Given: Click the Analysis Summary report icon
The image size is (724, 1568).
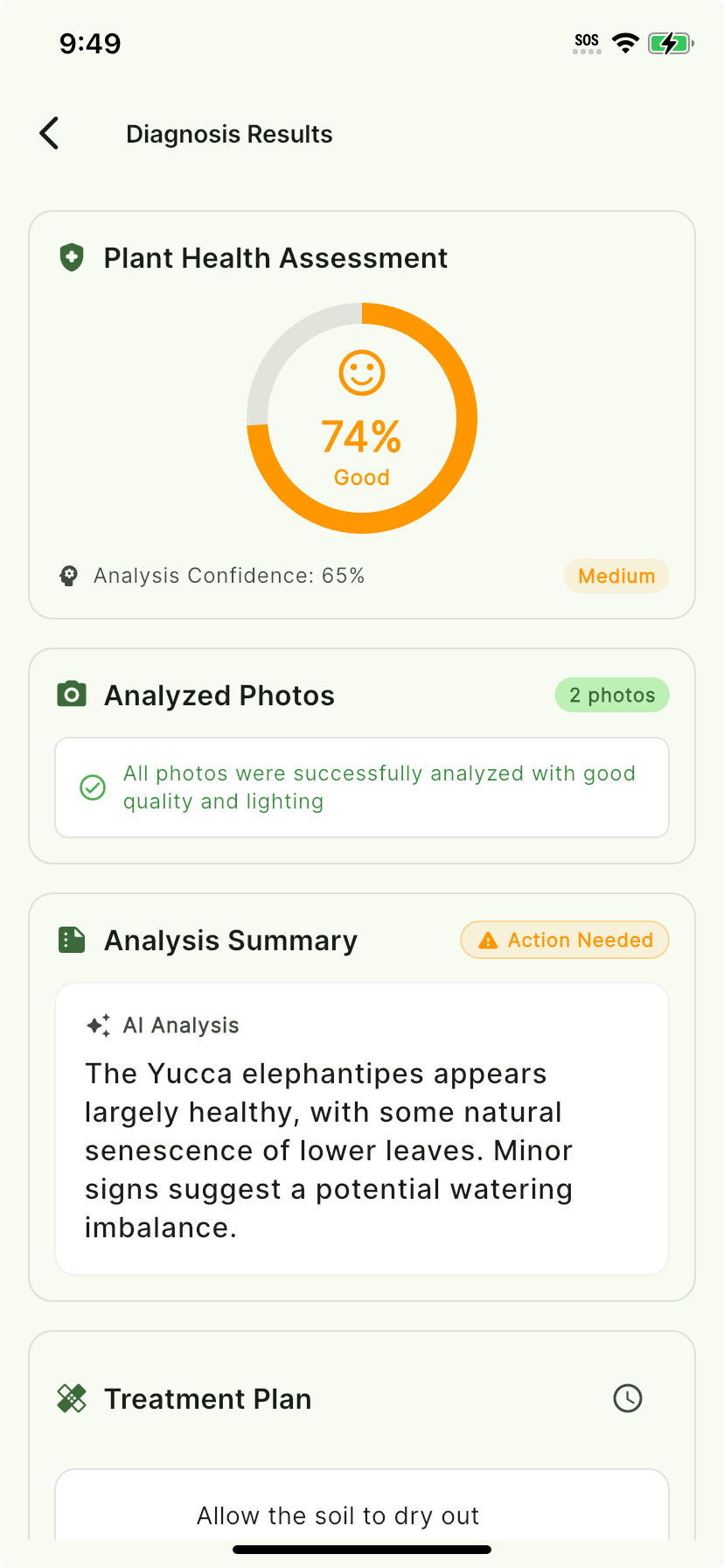Looking at the screenshot, I should [71, 939].
